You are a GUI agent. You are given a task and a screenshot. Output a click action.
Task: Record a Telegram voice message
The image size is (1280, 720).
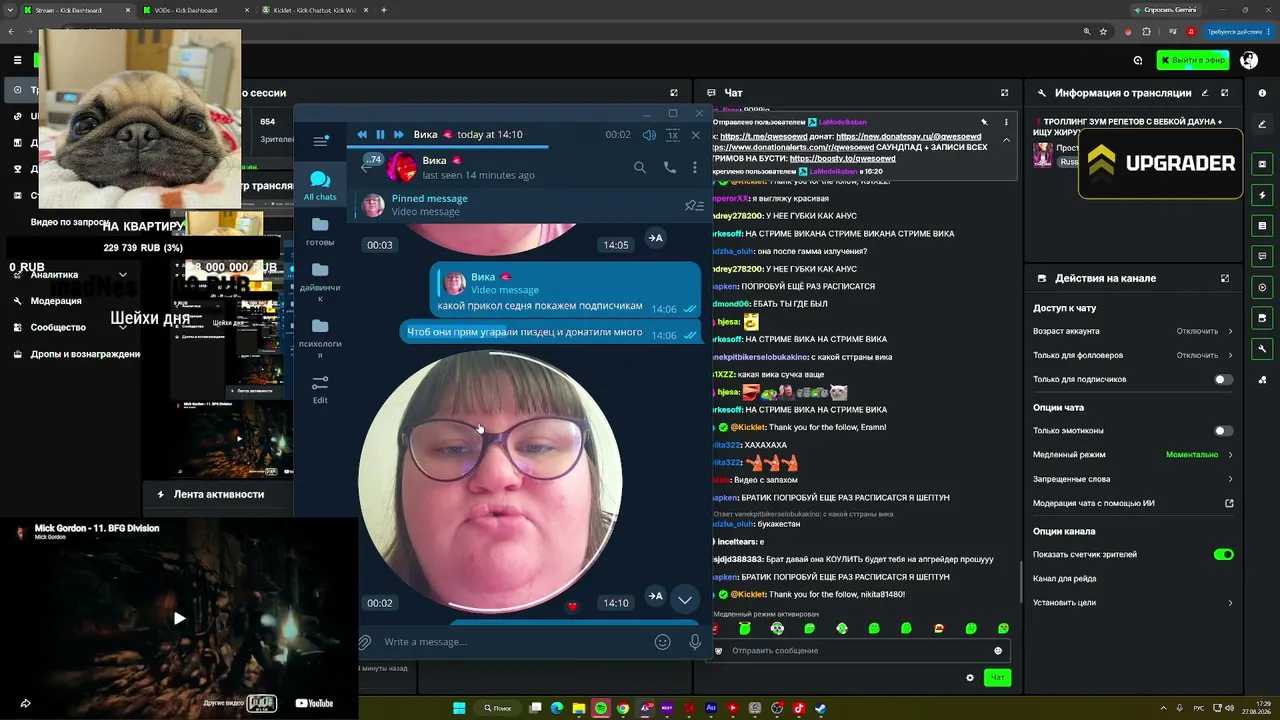[x=695, y=642]
